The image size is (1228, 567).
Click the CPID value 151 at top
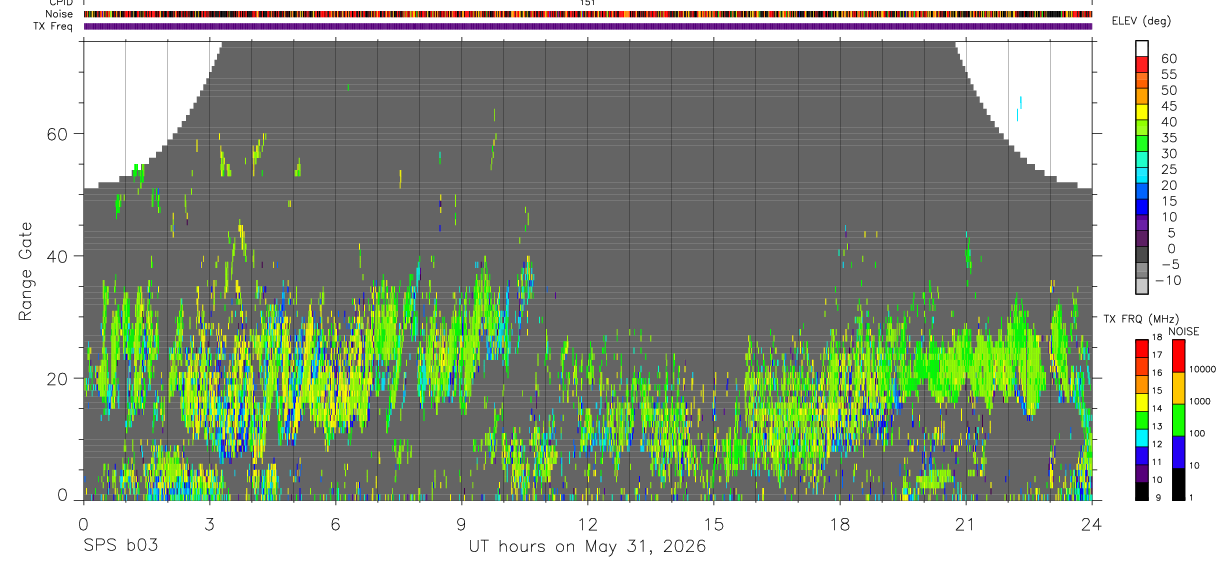[x=588, y=3]
